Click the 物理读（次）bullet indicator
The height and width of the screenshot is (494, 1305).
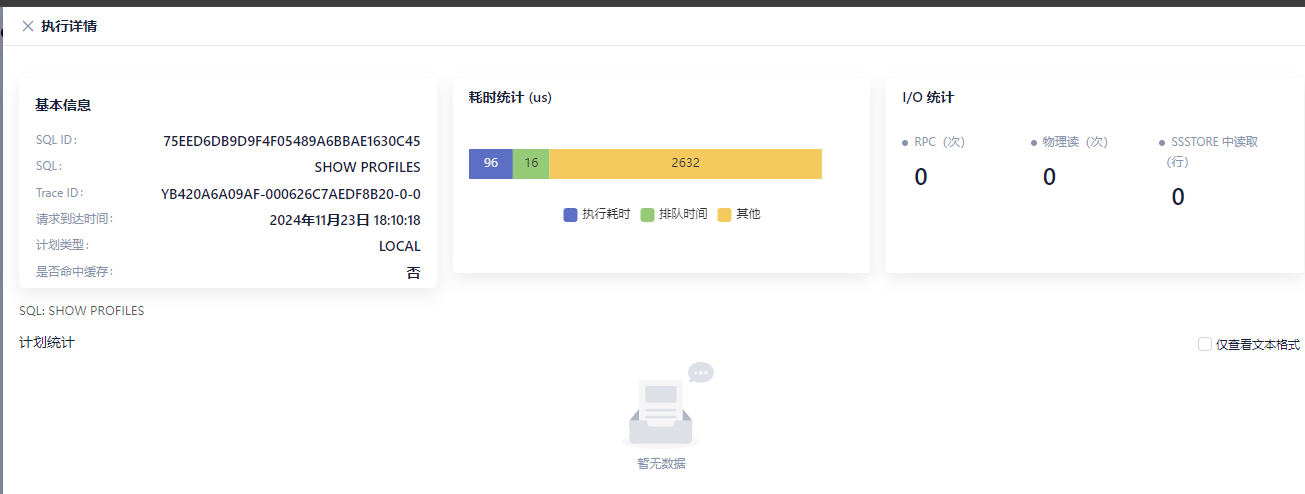click(1033, 143)
